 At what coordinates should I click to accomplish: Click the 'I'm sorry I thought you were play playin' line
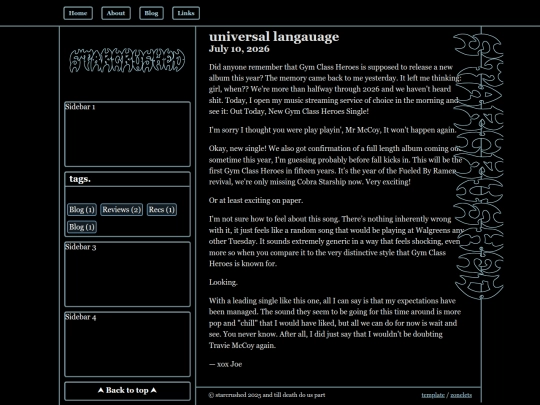coord(332,130)
